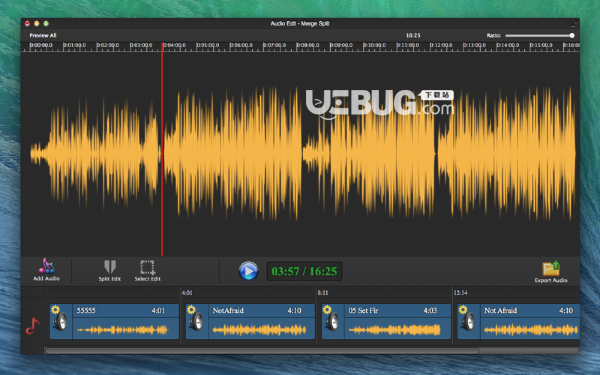Click the 0:14:00.0 mark on the time ruler
600x375 pixels.
pos(508,46)
